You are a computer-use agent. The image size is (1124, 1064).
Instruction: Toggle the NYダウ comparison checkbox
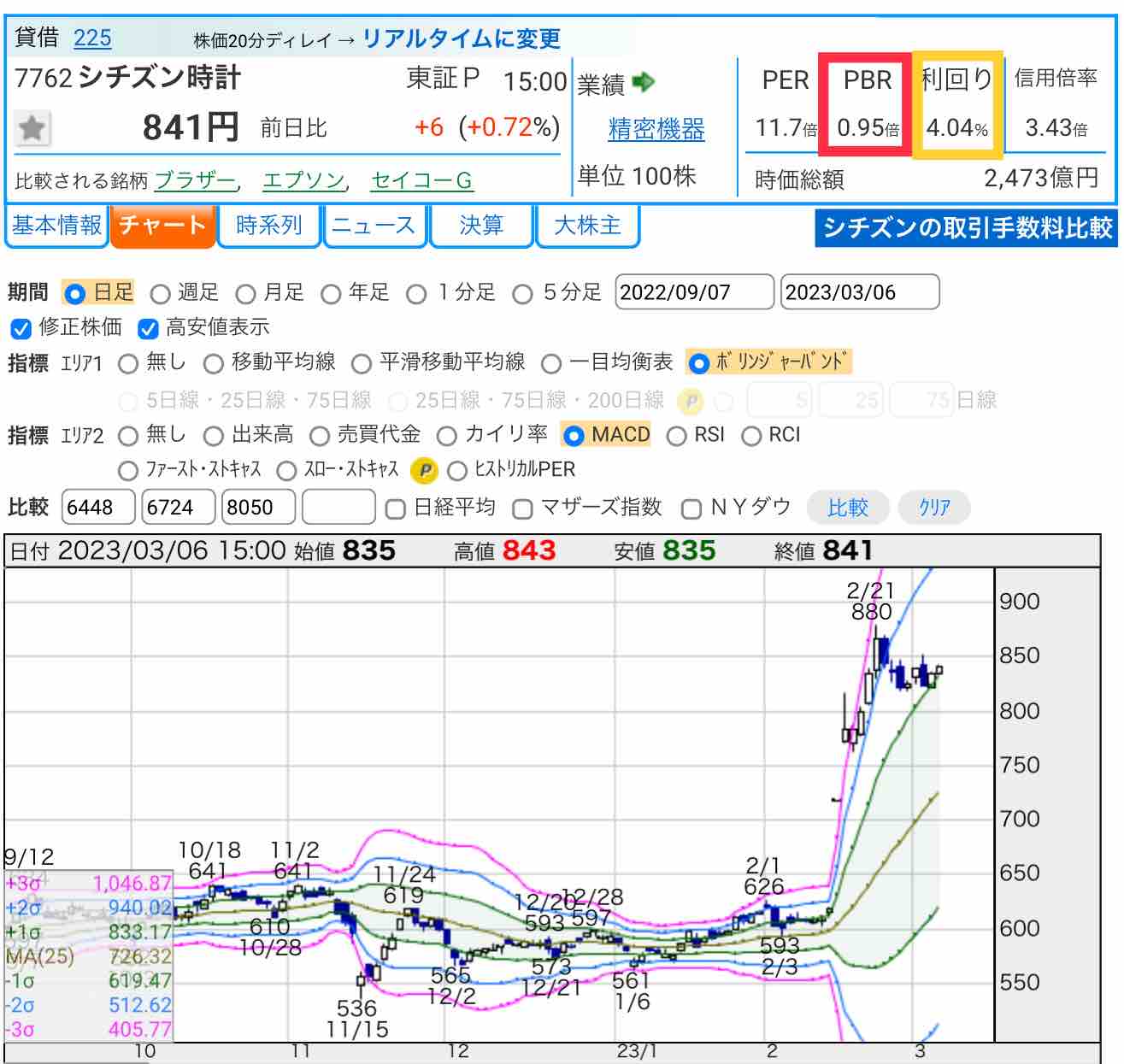click(691, 509)
